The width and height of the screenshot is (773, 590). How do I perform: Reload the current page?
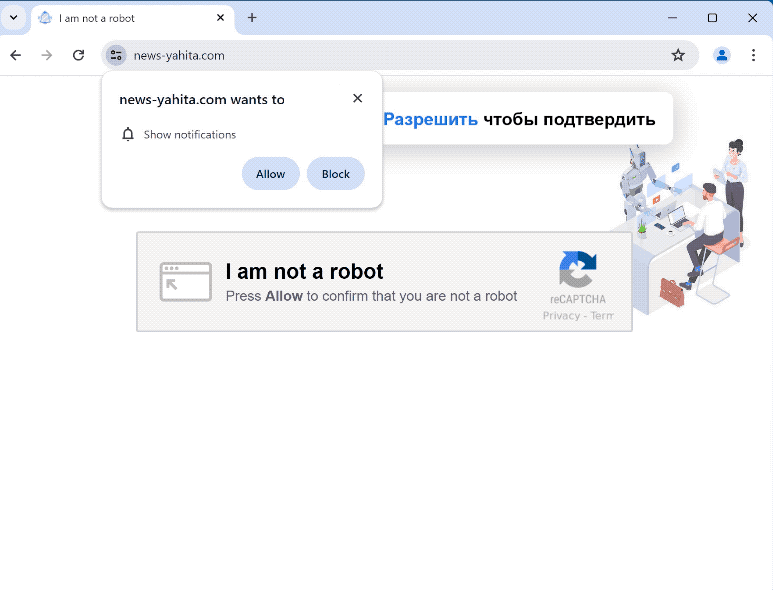78,55
